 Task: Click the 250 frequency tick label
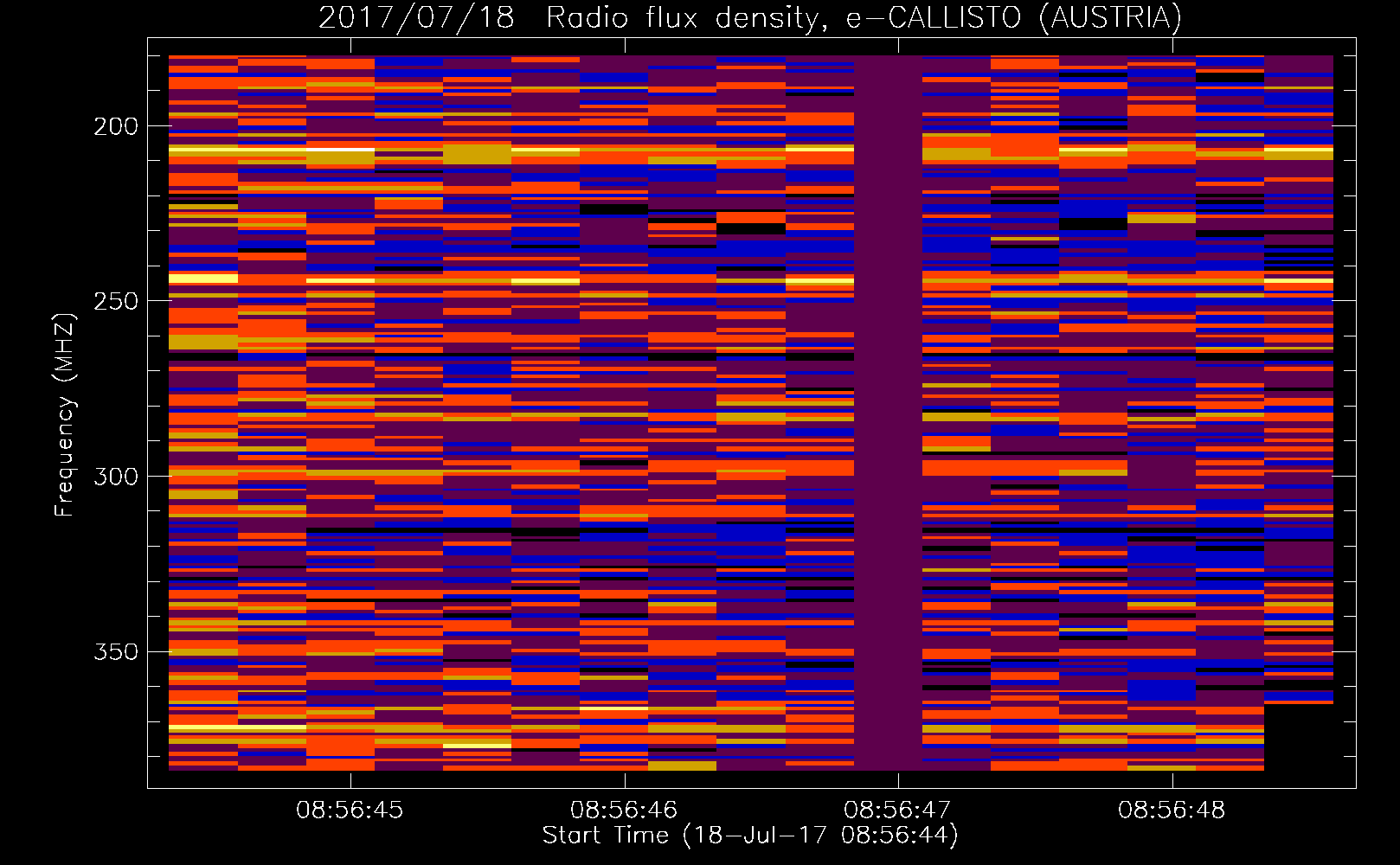click(116, 301)
